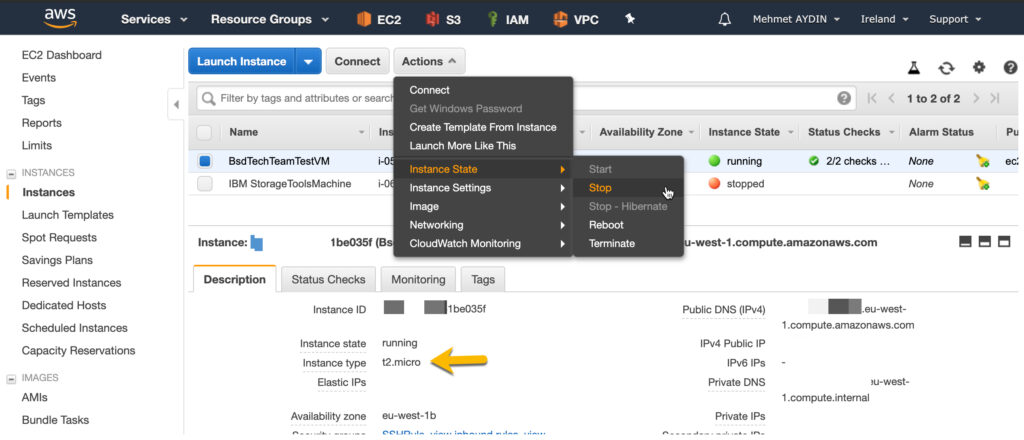
Task: Minimize the details pane
Action: [965, 242]
